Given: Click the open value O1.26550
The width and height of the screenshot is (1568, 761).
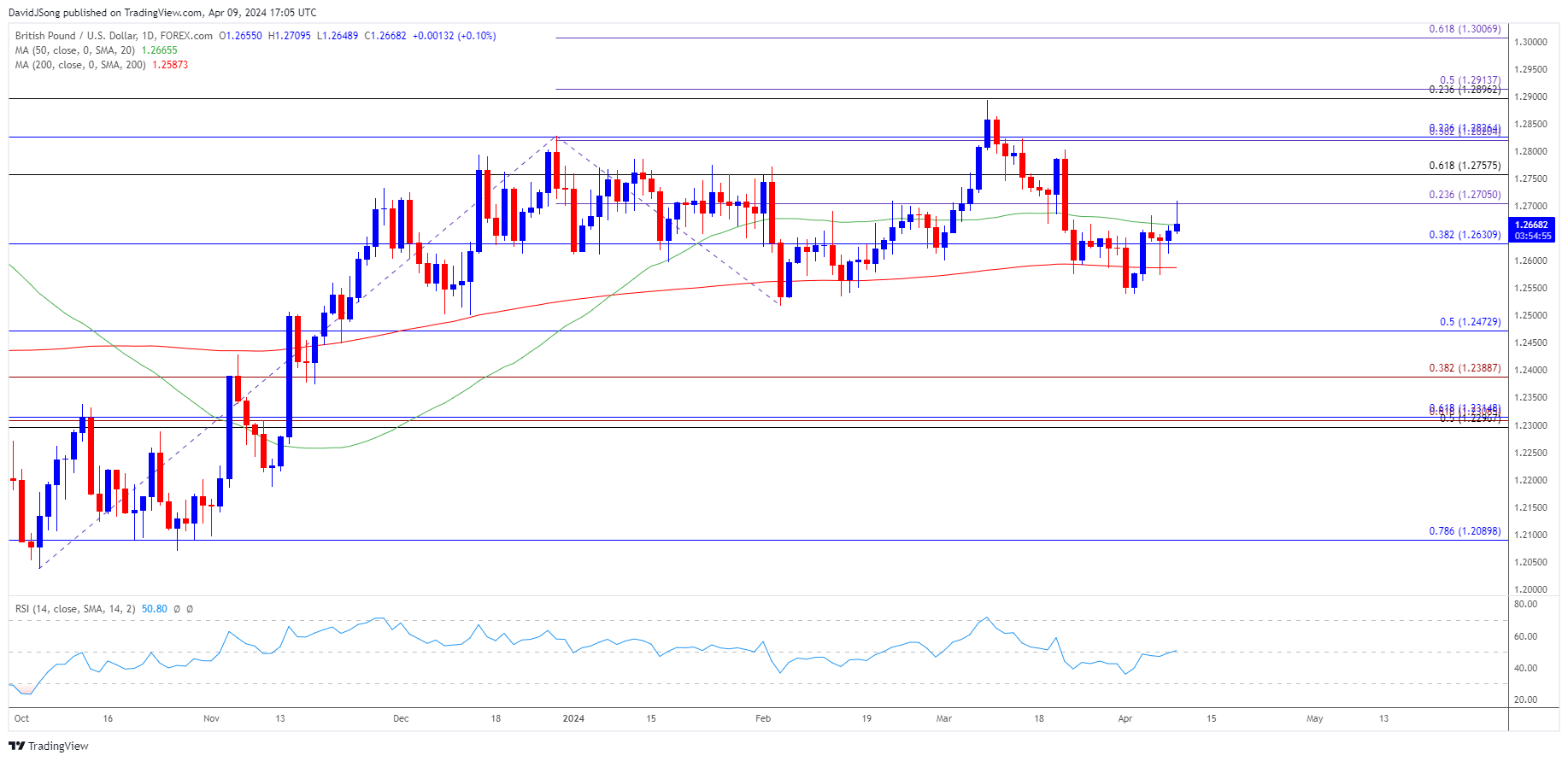Looking at the screenshot, I should coord(241,36).
